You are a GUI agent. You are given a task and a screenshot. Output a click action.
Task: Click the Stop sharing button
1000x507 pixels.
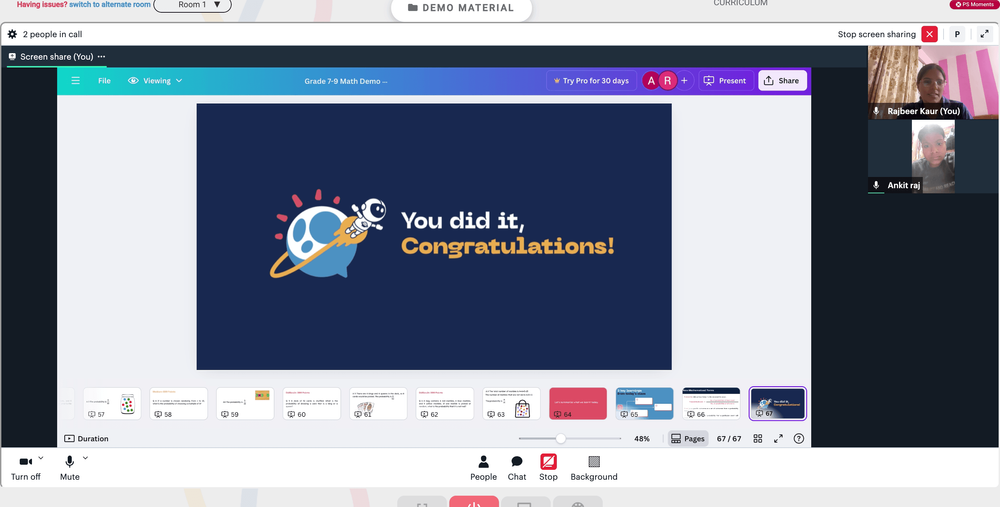[548, 467]
